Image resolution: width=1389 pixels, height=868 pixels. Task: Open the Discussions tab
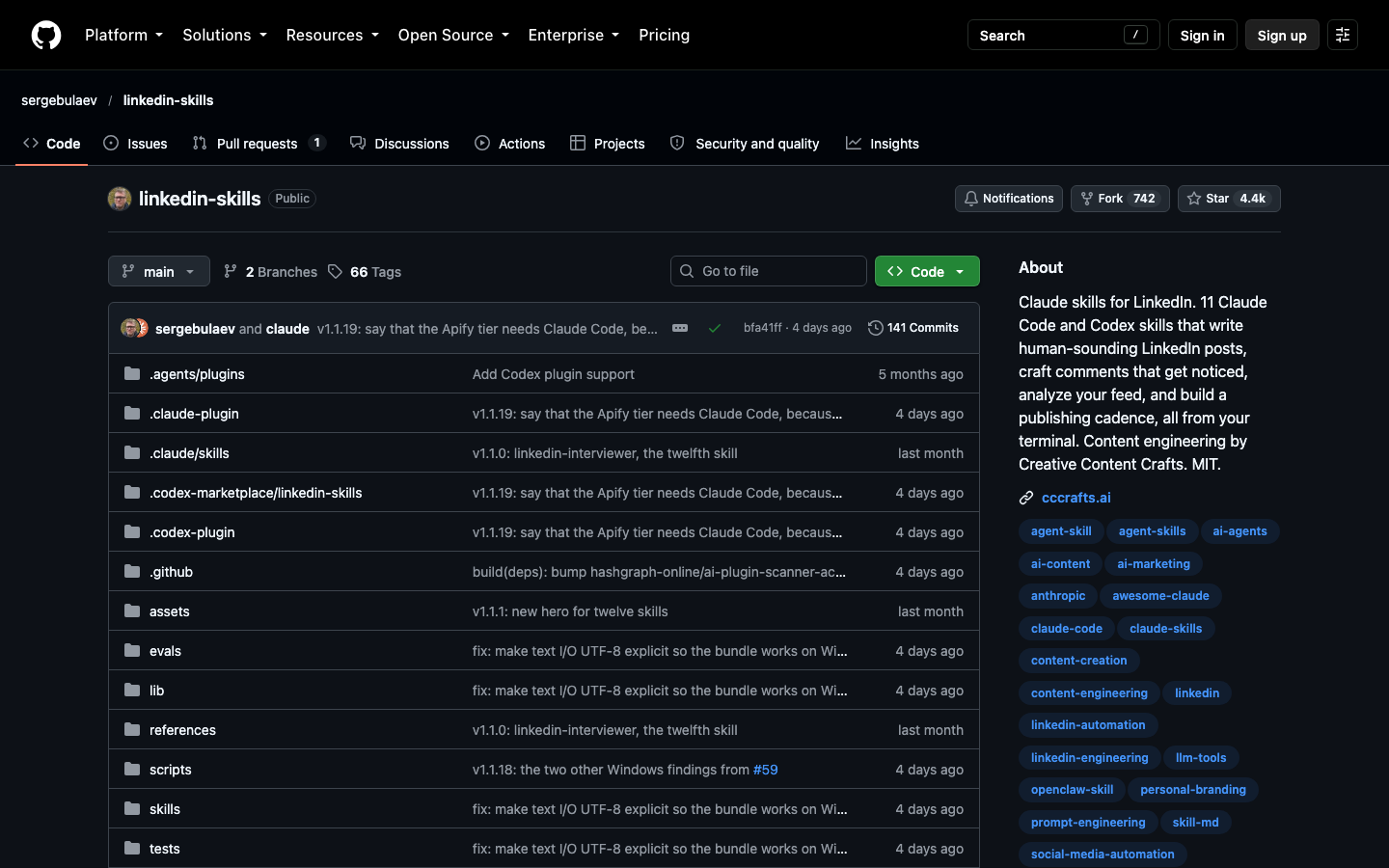tap(399, 143)
